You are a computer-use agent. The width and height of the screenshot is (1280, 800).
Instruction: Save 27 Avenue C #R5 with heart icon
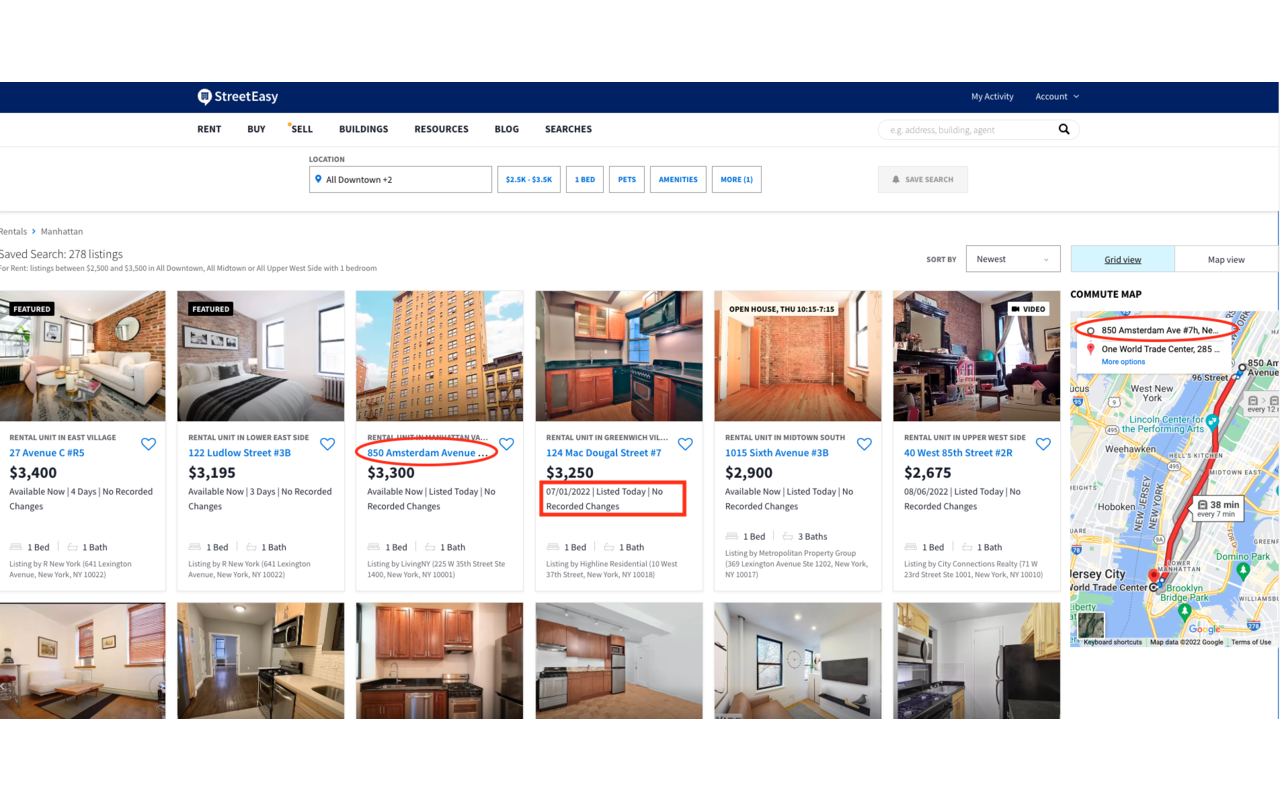(x=148, y=444)
